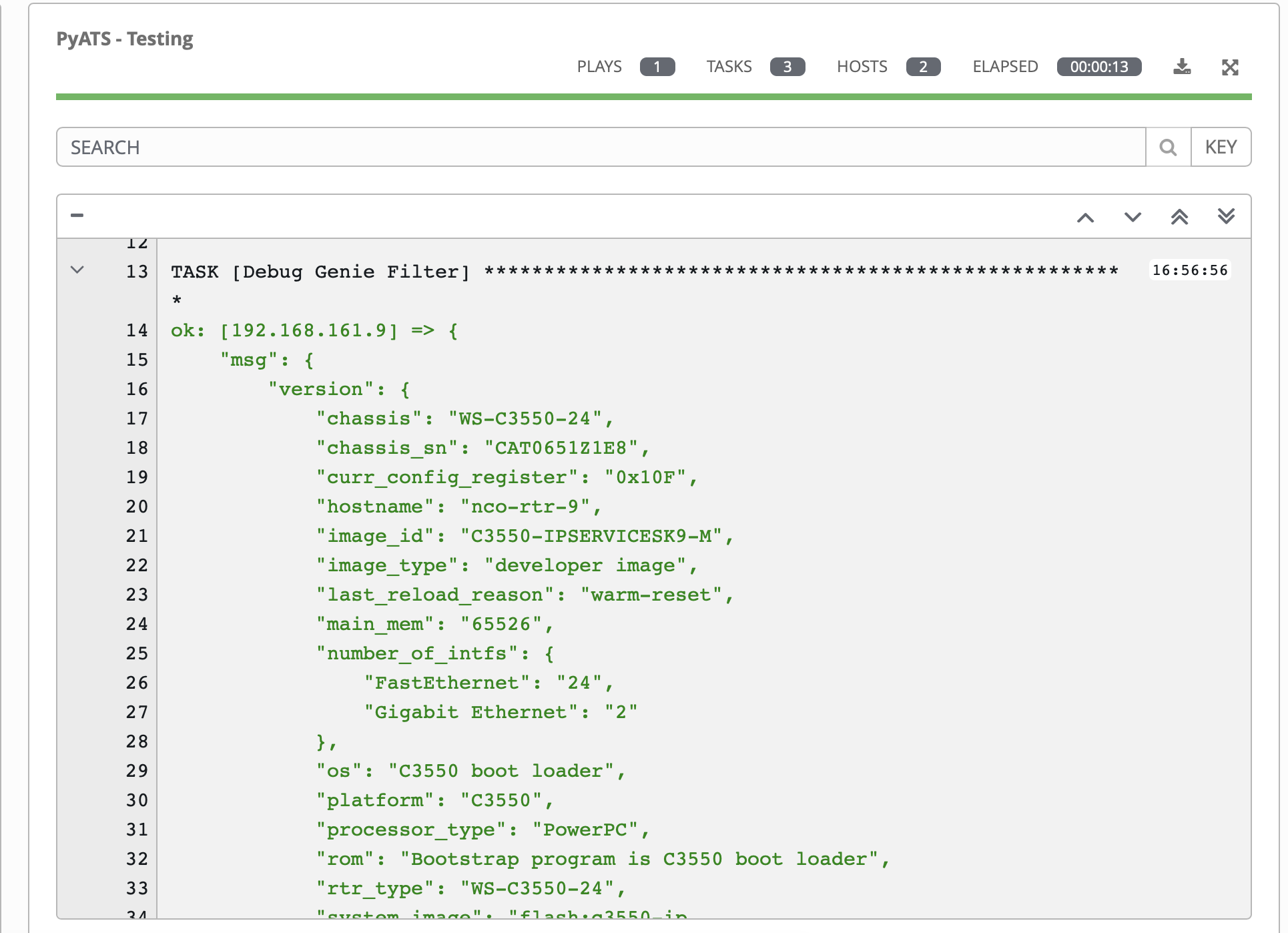This screenshot has width=1288, height=933.
Task: Click into the SEARCH field
Action: coord(601,147)
